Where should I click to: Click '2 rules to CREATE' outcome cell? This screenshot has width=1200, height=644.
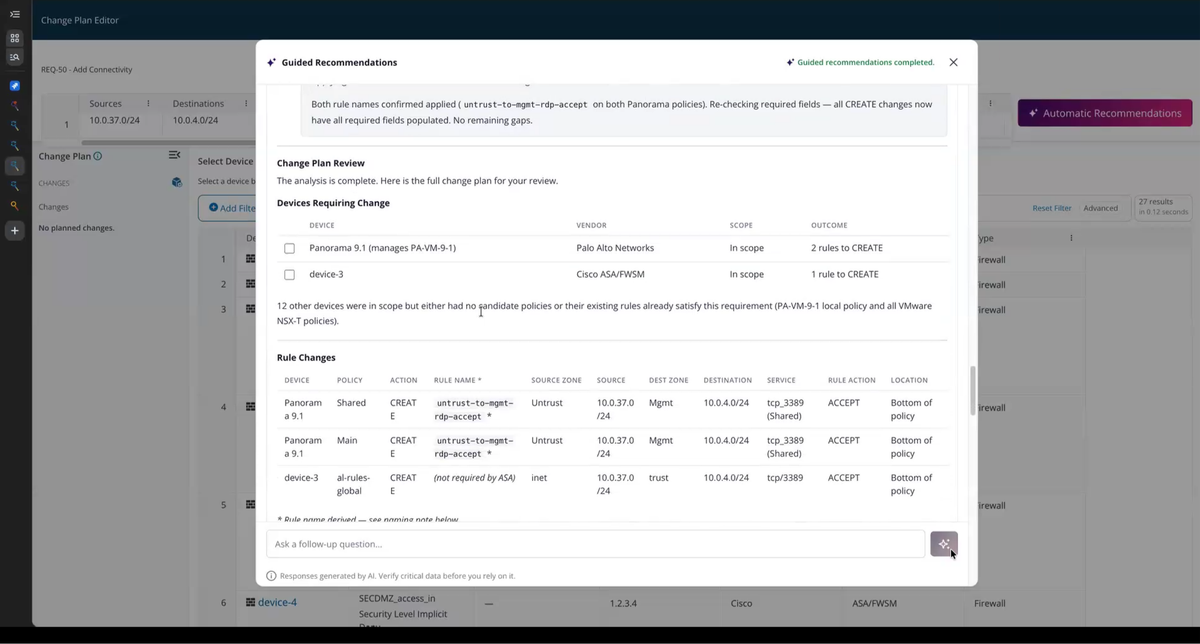(847, 248)
